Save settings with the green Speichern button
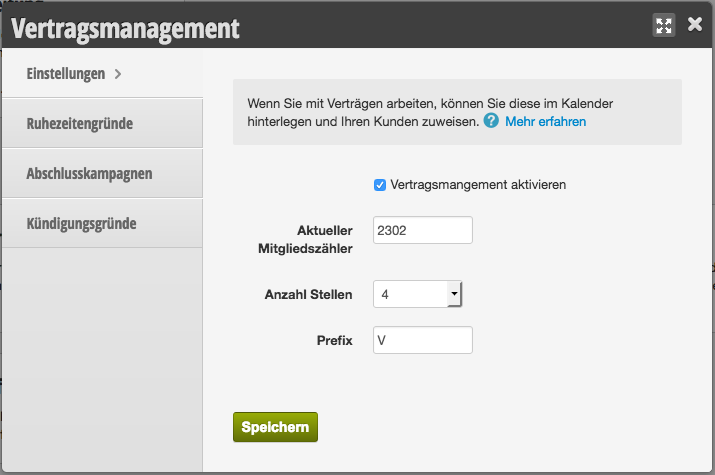The height and width of the screenshot is (475, 715). [275, 427]
